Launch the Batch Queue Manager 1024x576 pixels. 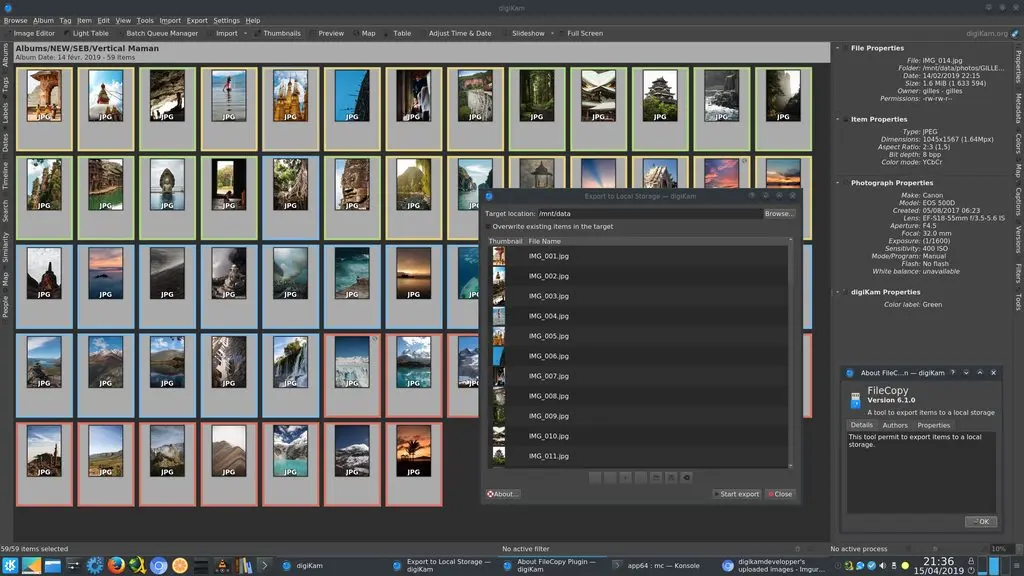click(x=161, y=33)
